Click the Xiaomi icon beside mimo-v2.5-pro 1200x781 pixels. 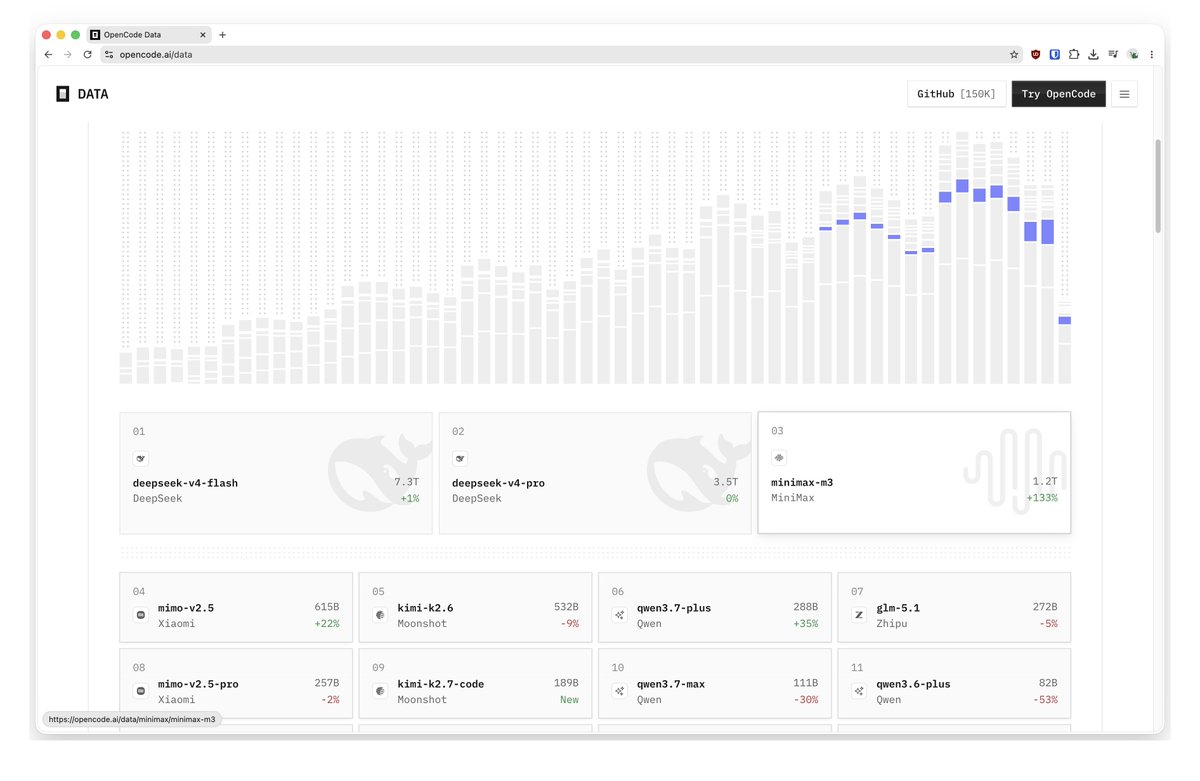click(141, 691)
